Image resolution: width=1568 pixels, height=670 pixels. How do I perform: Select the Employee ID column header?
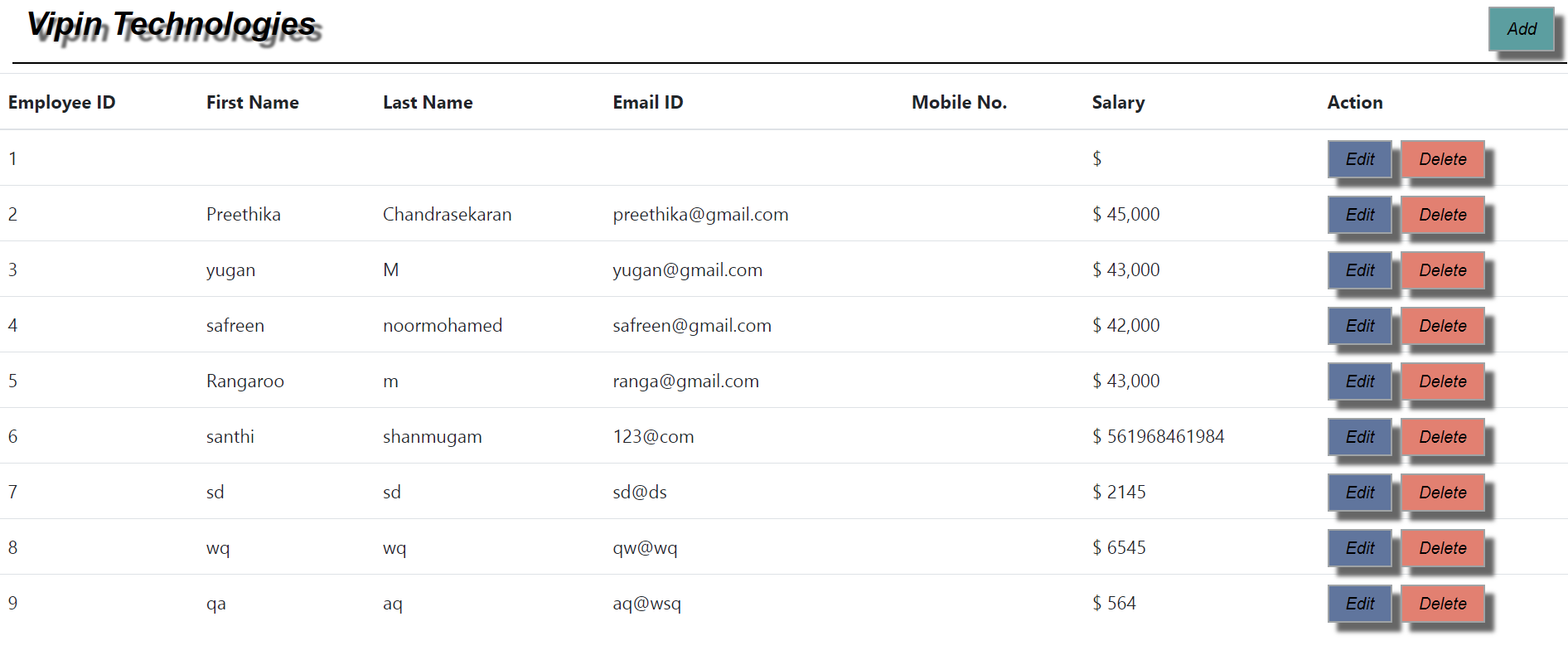(61, 102)
